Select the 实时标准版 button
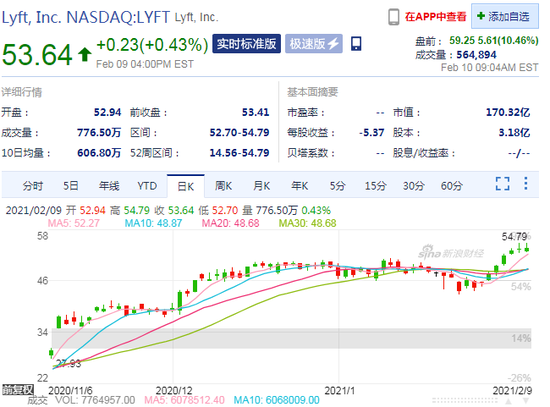The width and height of the screenshot is (550, 407). (246, 44)
